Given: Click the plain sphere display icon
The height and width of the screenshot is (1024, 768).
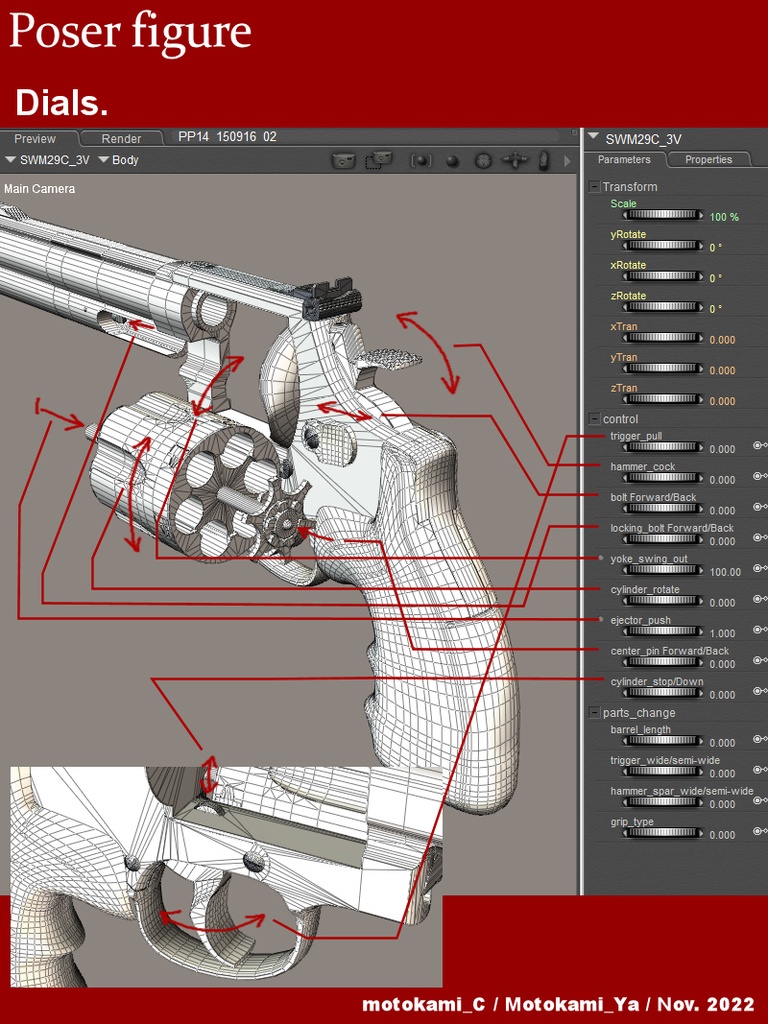Looking at the screenshot, I should point(452,161).
